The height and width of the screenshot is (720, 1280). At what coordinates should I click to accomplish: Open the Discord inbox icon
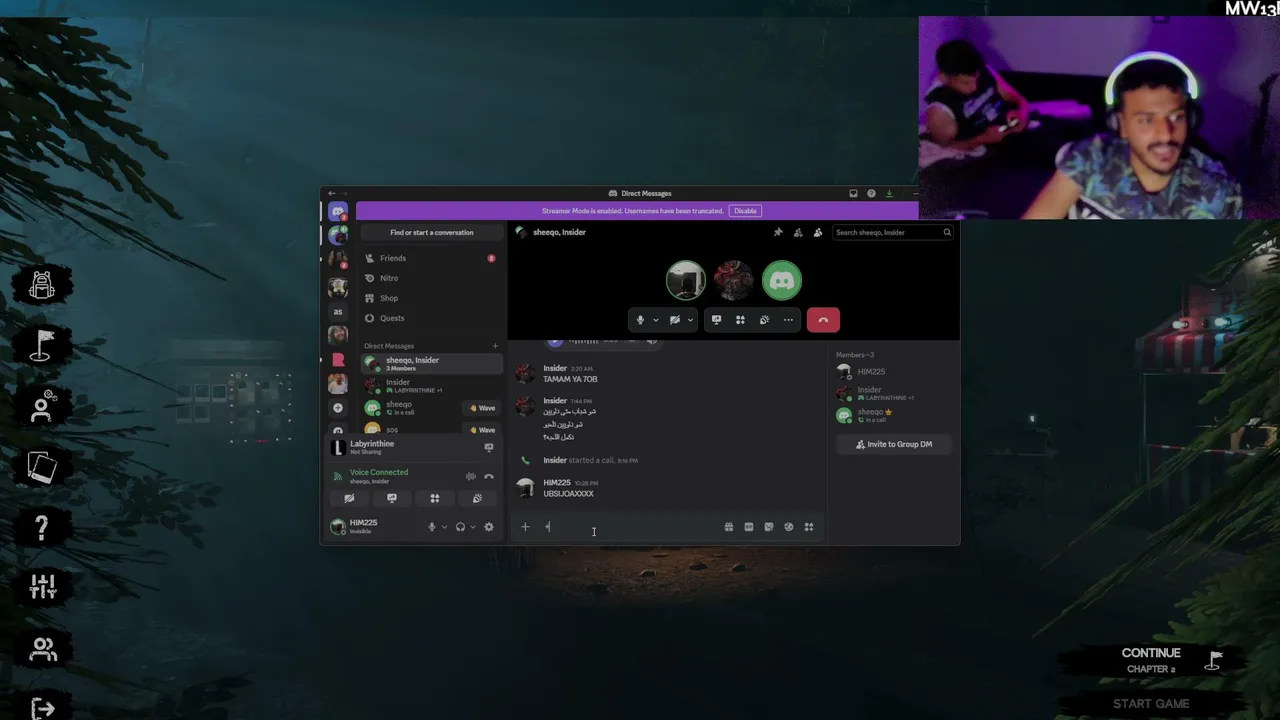(853, 193)
